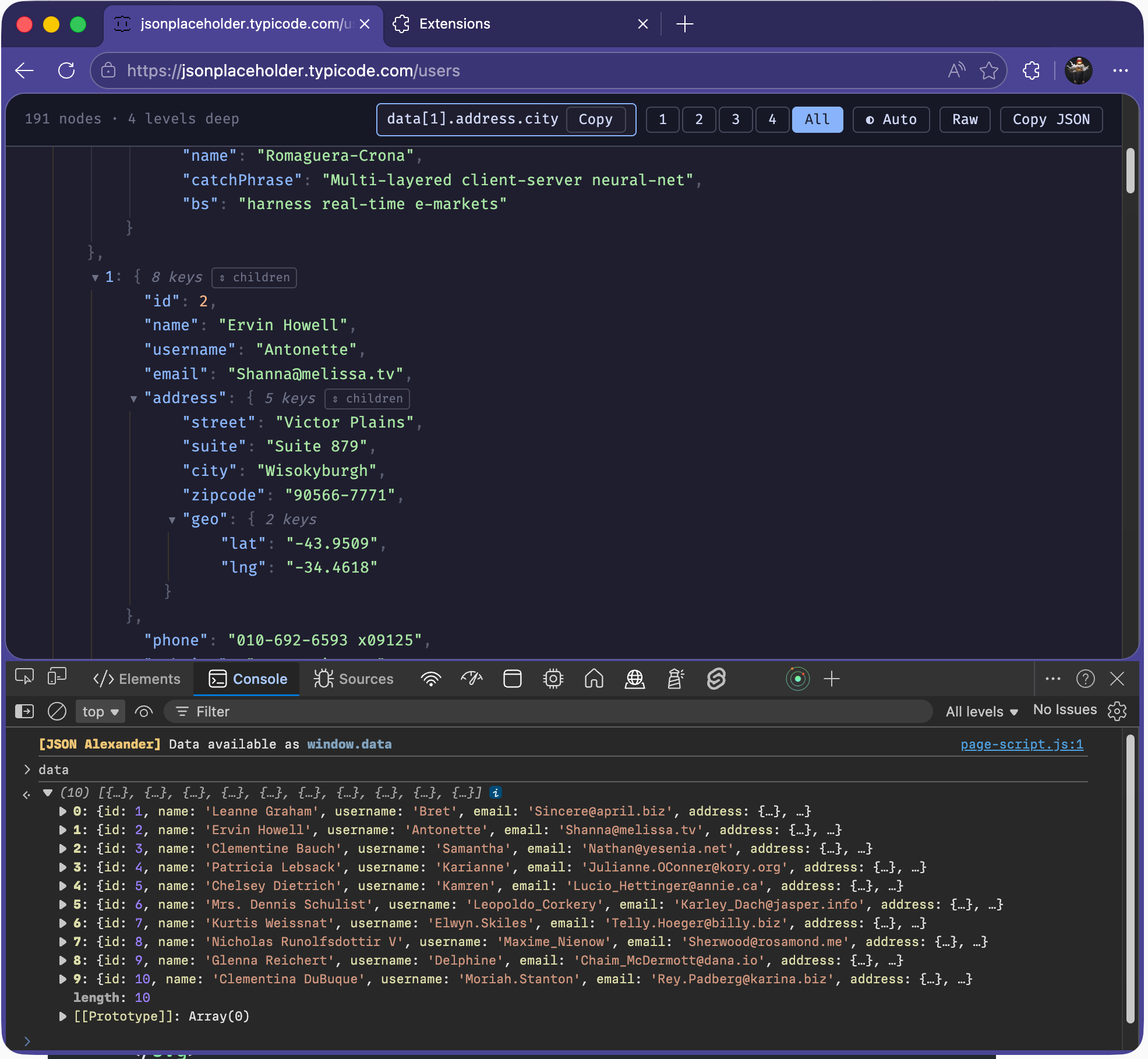Screen dimensions: 1148x1059
Task: Switch to the Sources tab
Action: [x=354, y=679]
